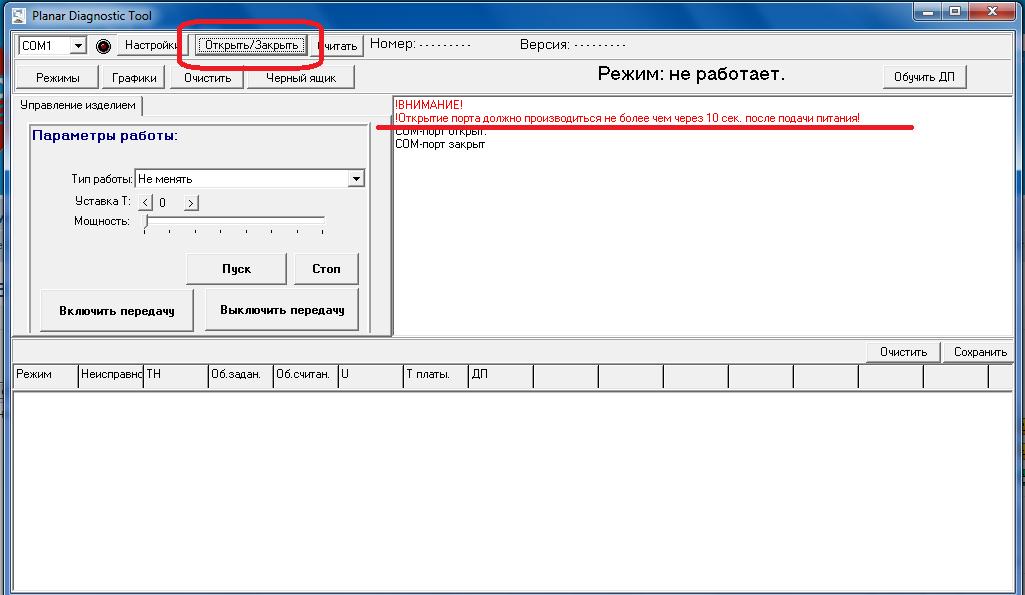Click the 'Стоп' stop button

click(x=326, y=269)
